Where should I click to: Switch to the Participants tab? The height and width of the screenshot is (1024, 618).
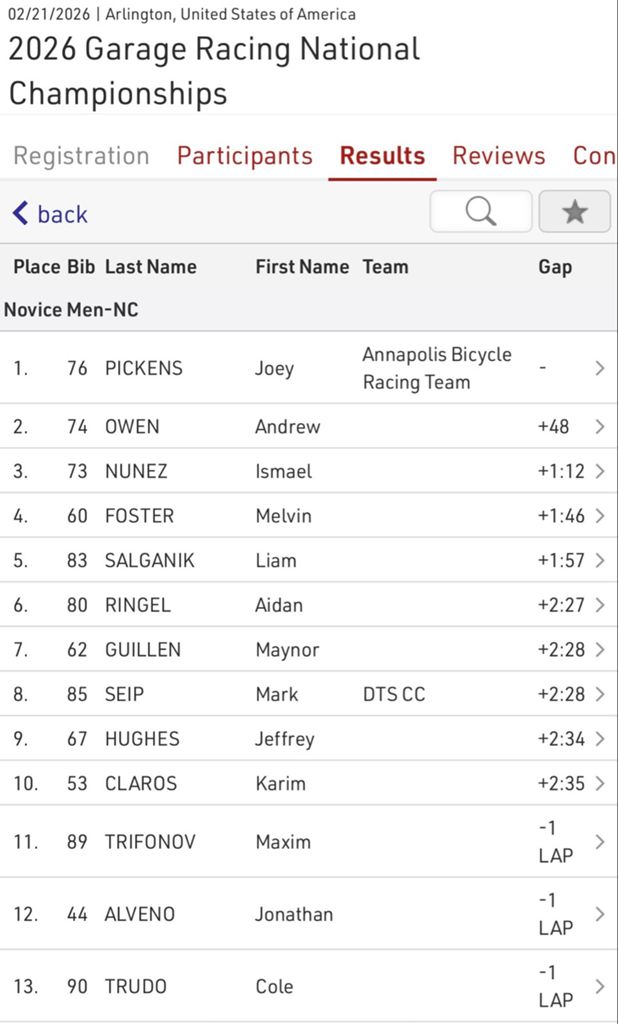pos(245,156)
